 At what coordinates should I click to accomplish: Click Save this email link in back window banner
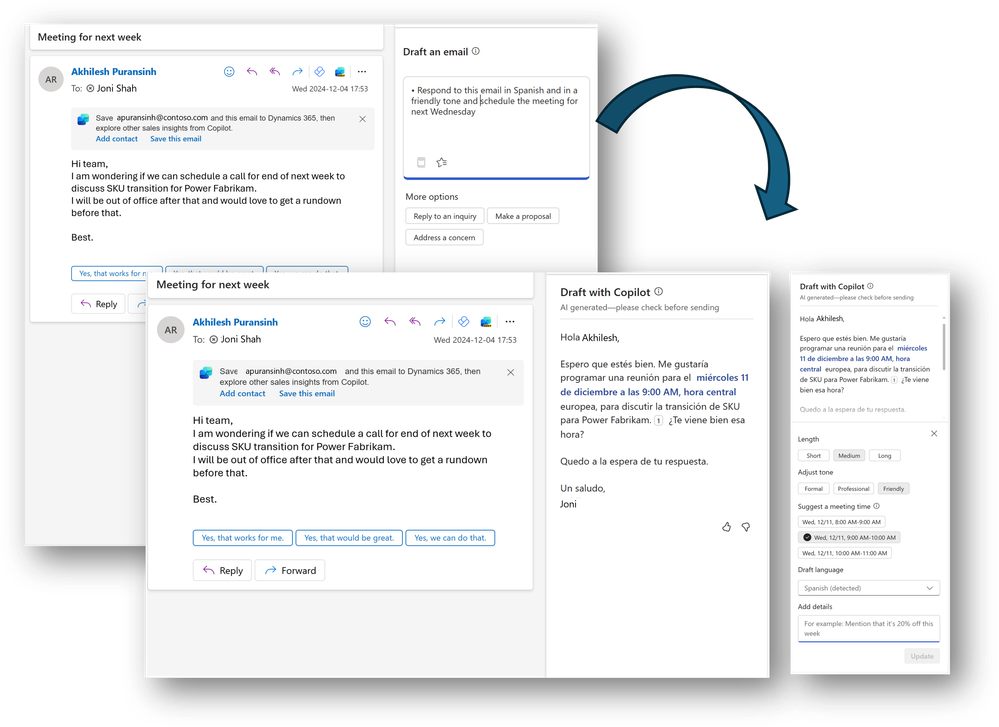176,139
